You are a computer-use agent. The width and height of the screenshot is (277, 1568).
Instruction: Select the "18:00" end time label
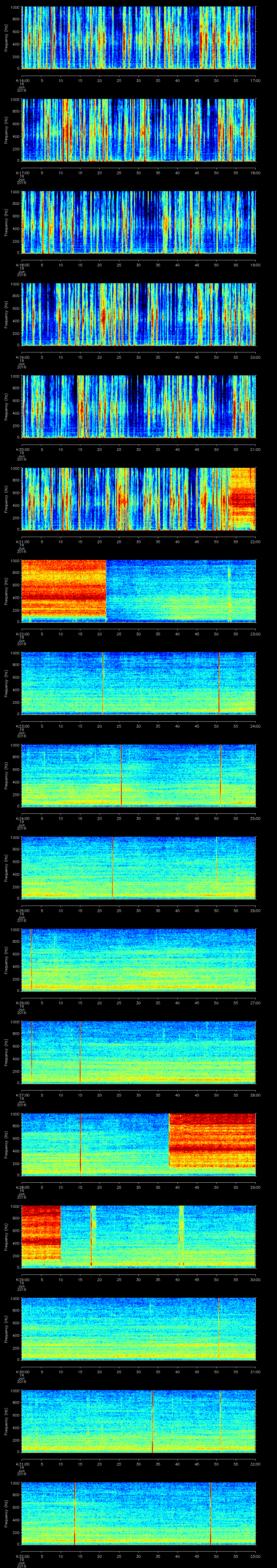(x=255, y=173)
